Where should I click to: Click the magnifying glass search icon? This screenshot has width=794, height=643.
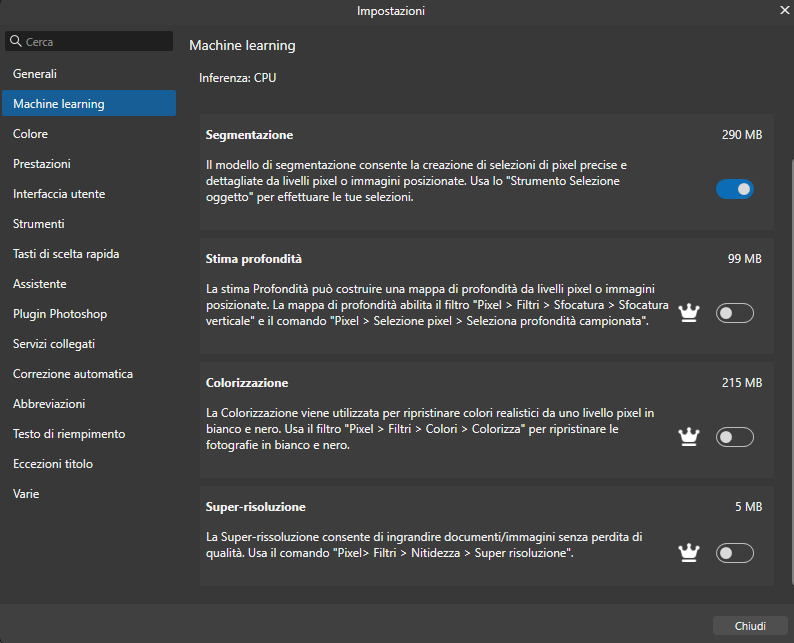click(x=15, y=42)
